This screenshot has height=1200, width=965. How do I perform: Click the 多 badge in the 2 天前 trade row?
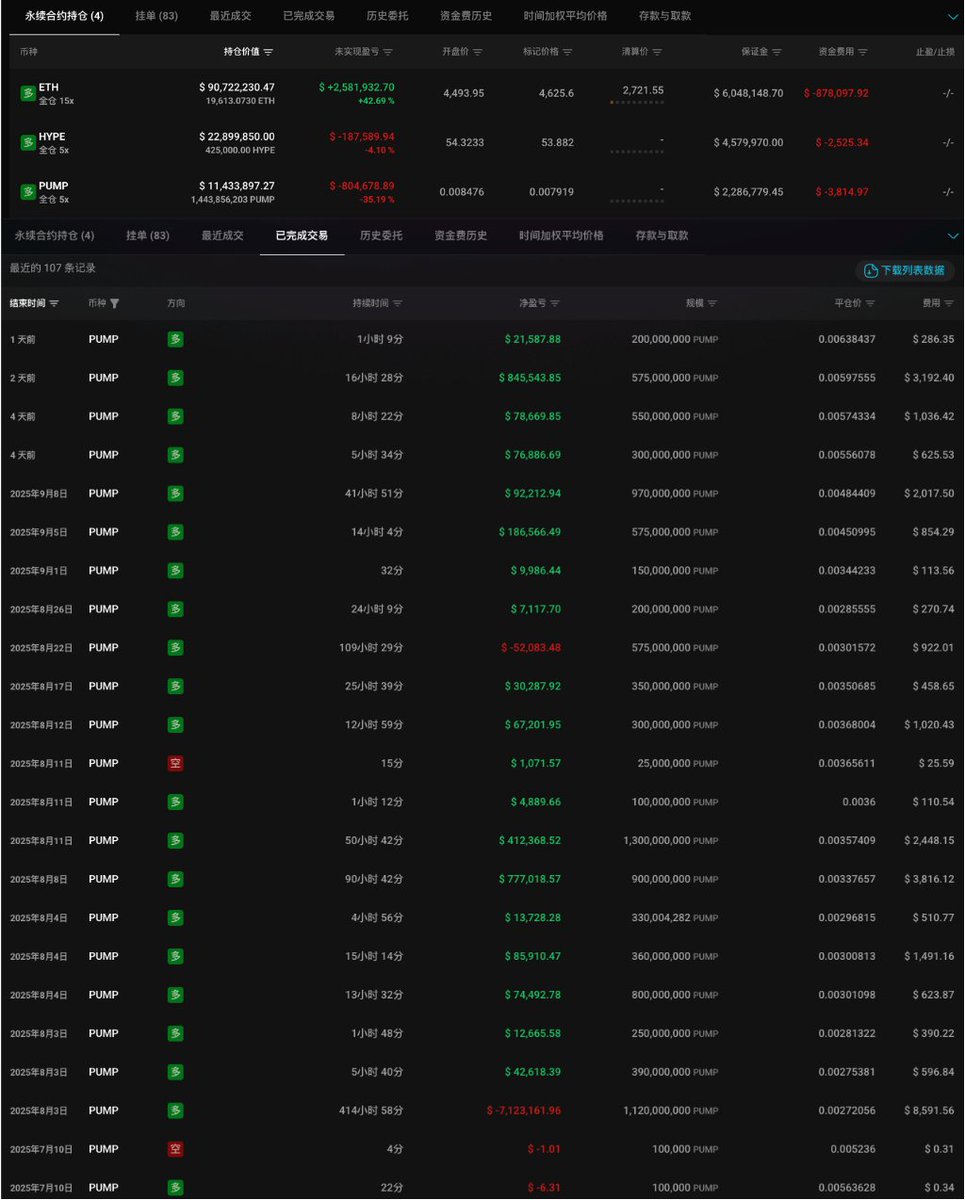[x=176, y=378]
